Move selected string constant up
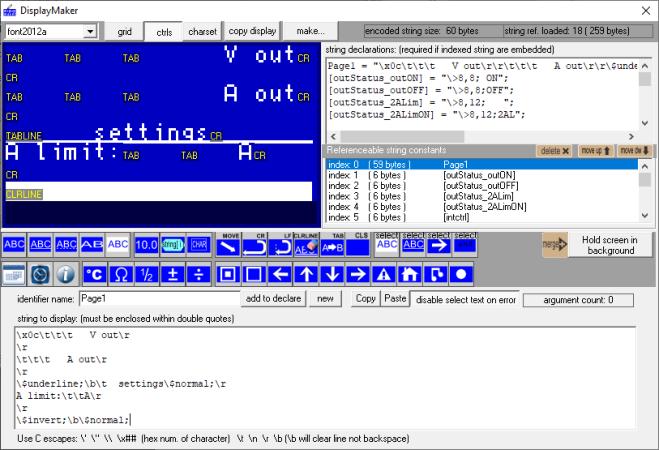659x450 pixels. point(595,150)
